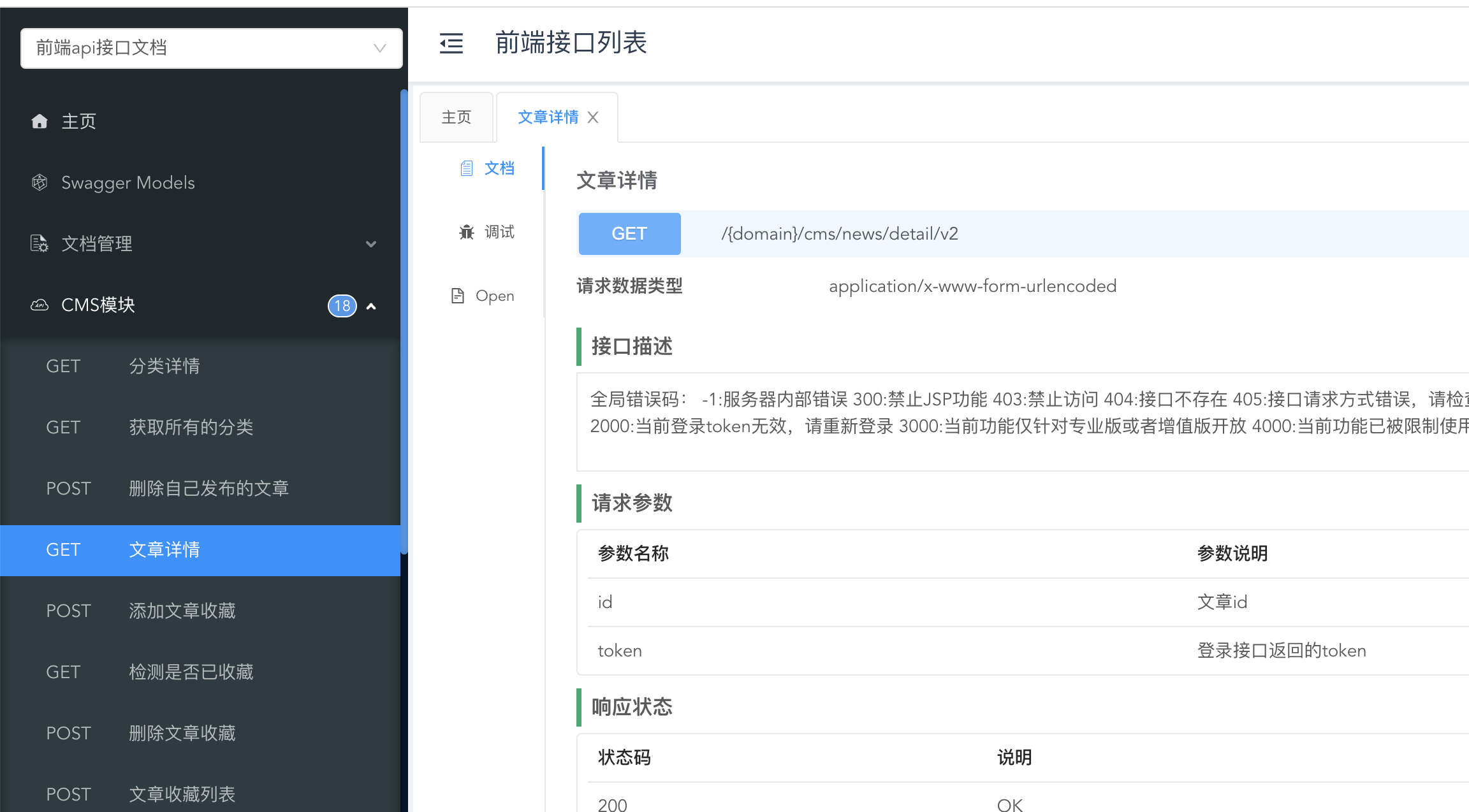The width and height of the screenshot is (1469, 812).
Task: Click the blue GET method button
Action: pos(629,234)
